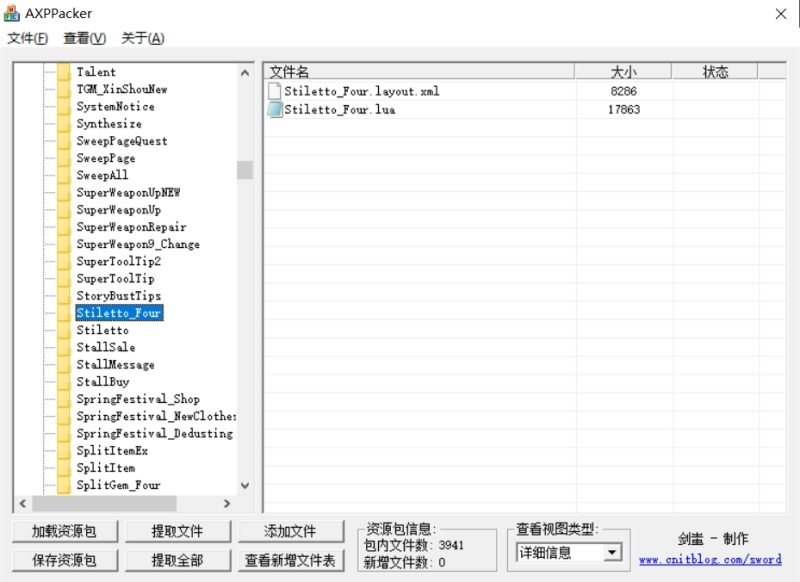800x582 pixels.
Task: Select the StallMessage tree item
Action: (x=115, y=365)
